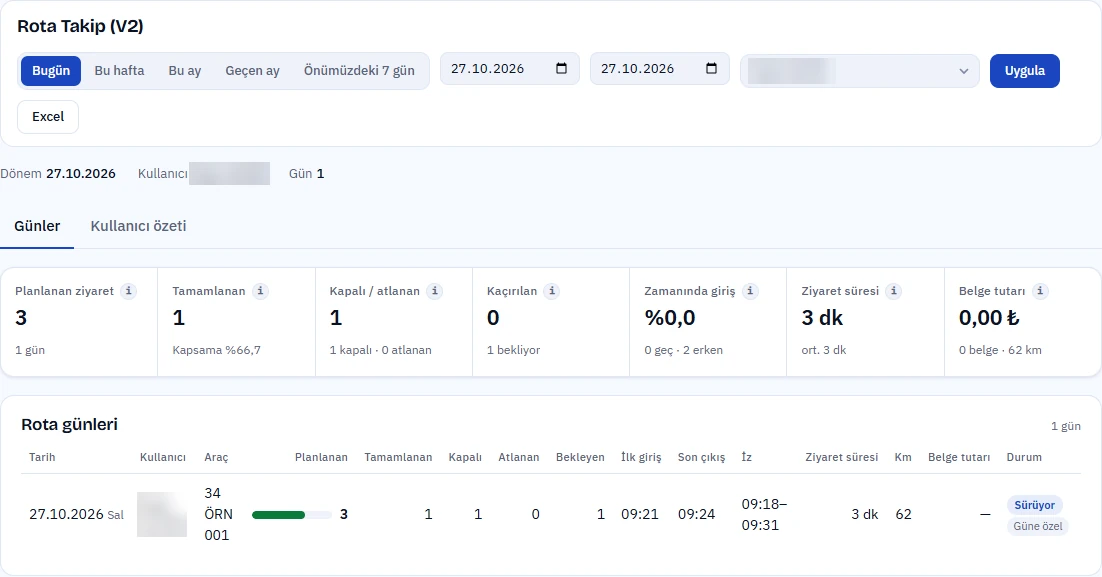Switch to the Kullanıcı özeti tab

[x=138, y=226]
